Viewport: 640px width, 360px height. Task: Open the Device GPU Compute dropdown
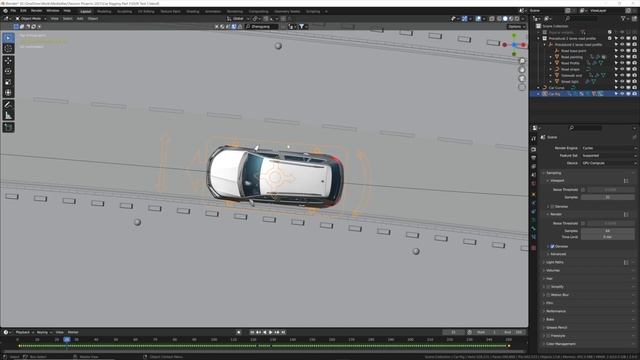point(609,163)
